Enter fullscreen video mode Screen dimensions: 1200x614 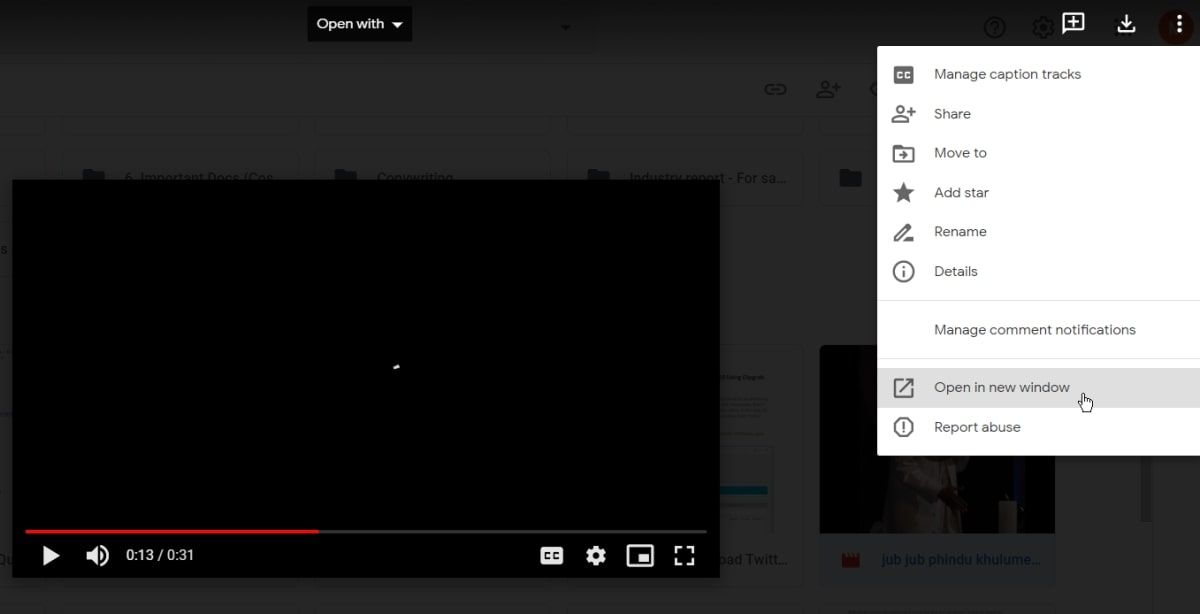[x=684, y=556]
